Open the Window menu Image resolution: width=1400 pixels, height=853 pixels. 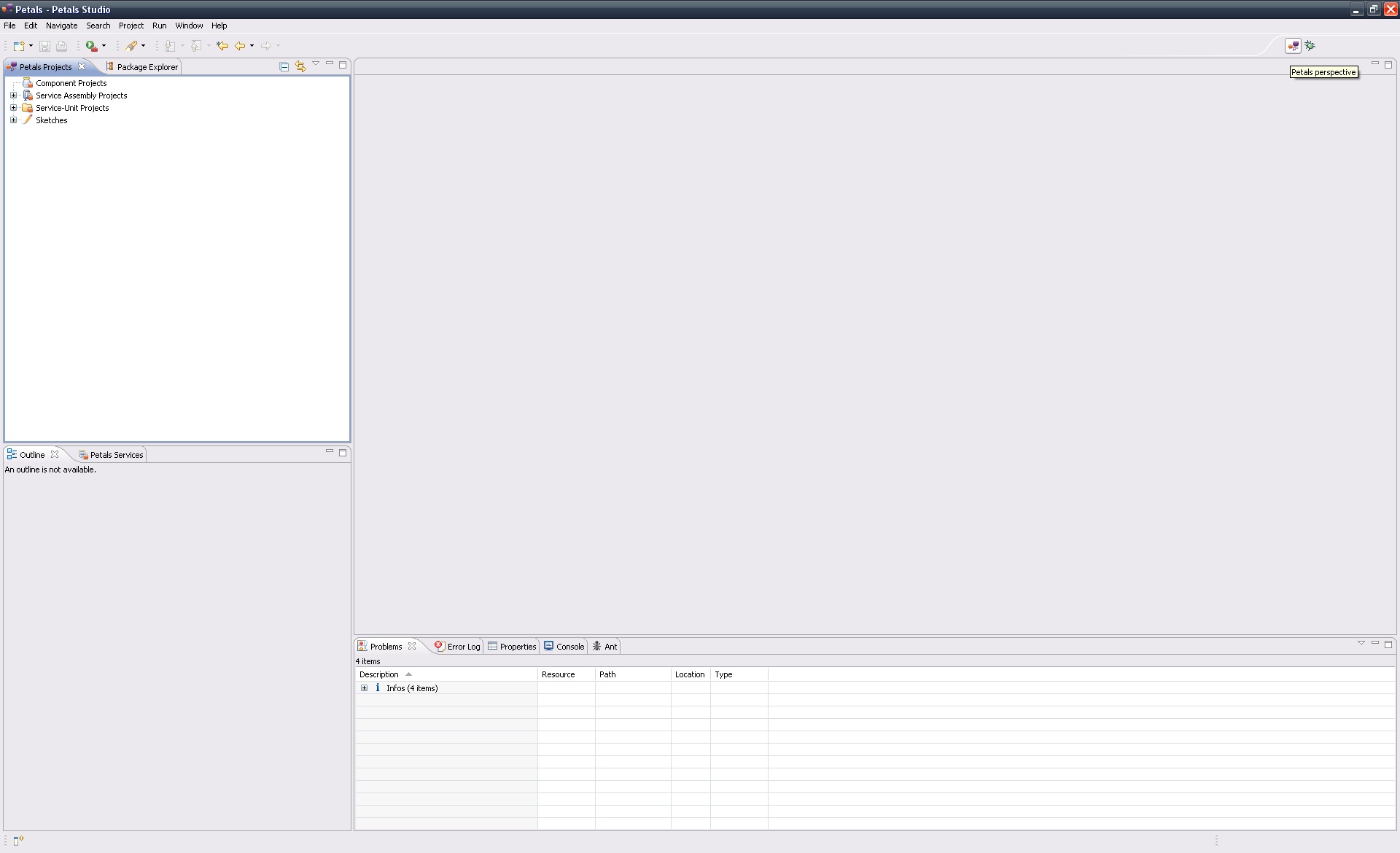pos(189,26)
